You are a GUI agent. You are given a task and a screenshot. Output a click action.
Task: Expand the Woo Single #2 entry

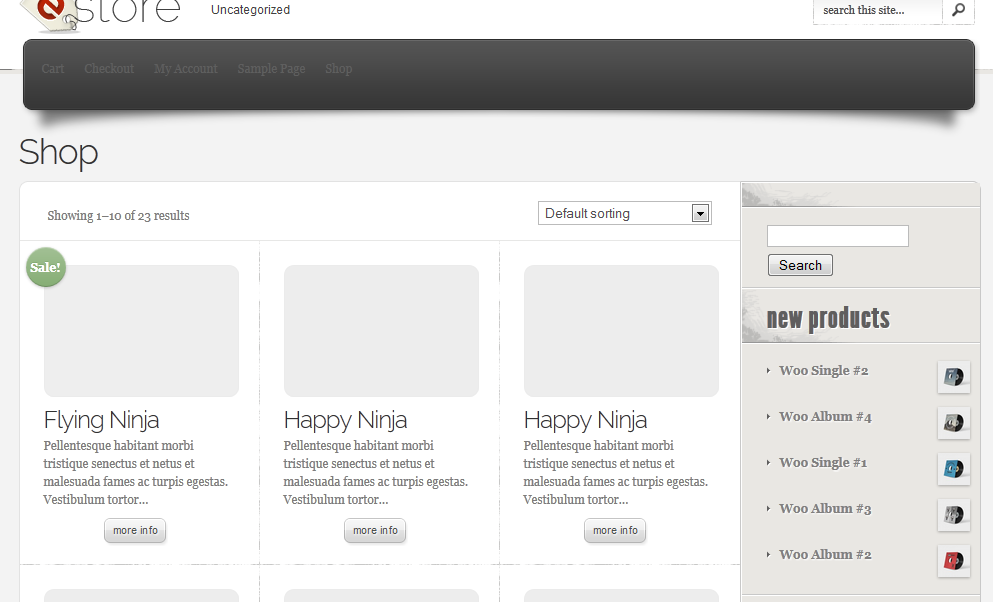tap(824, 371)
